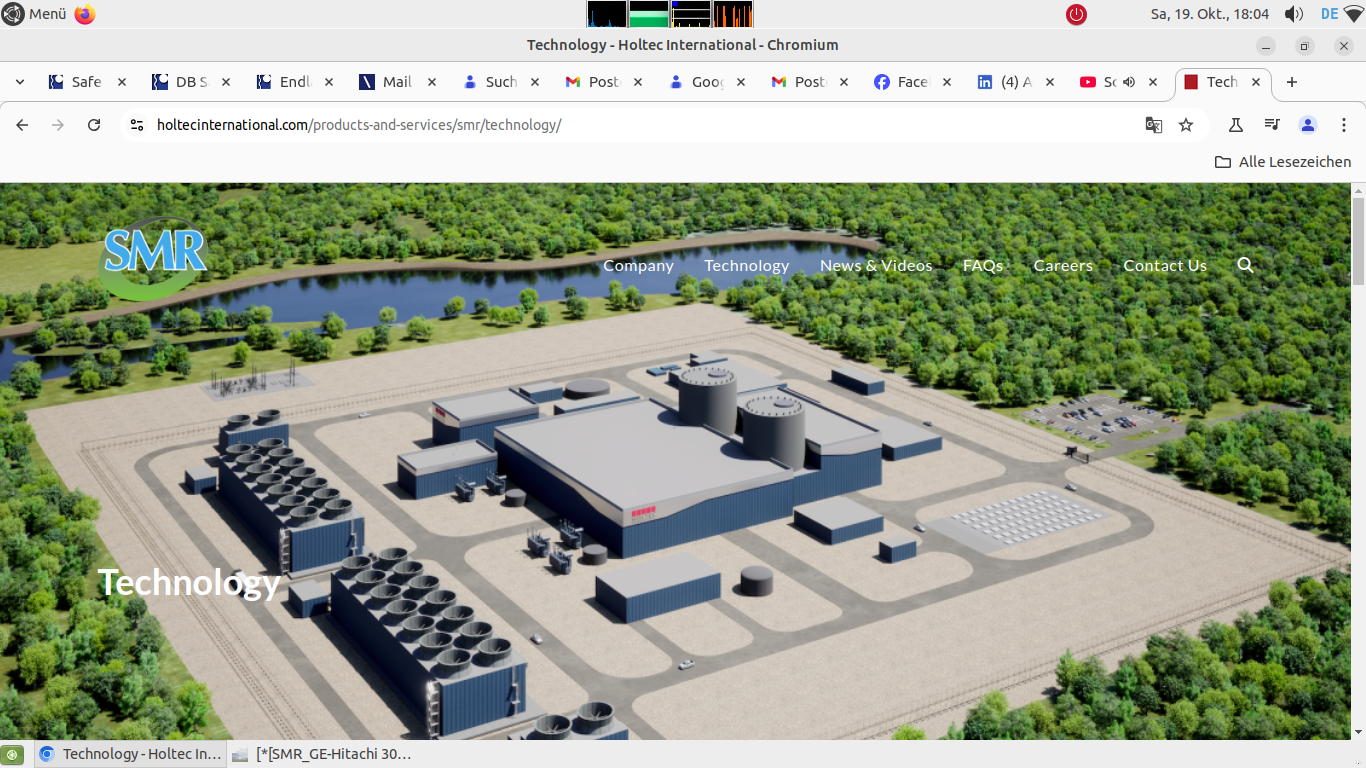
Task: Open the website search magnifier icon
Action: pos(1245,265)
